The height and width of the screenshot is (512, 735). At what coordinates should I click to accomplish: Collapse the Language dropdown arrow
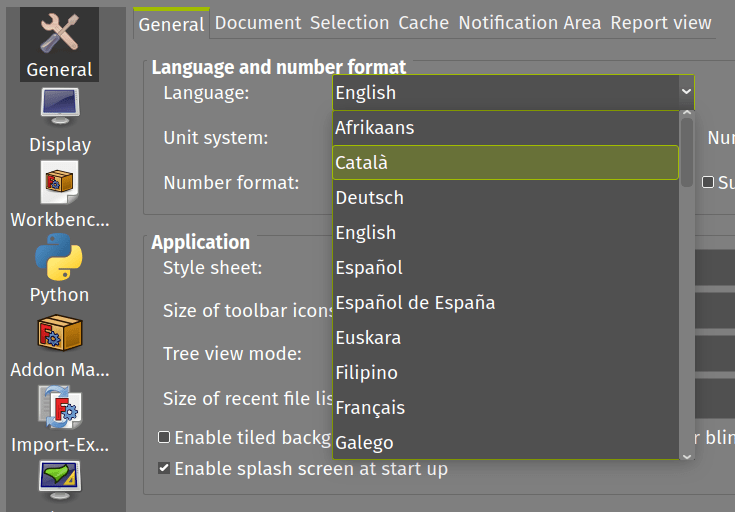pyautogui.click(x=685, y=92)
